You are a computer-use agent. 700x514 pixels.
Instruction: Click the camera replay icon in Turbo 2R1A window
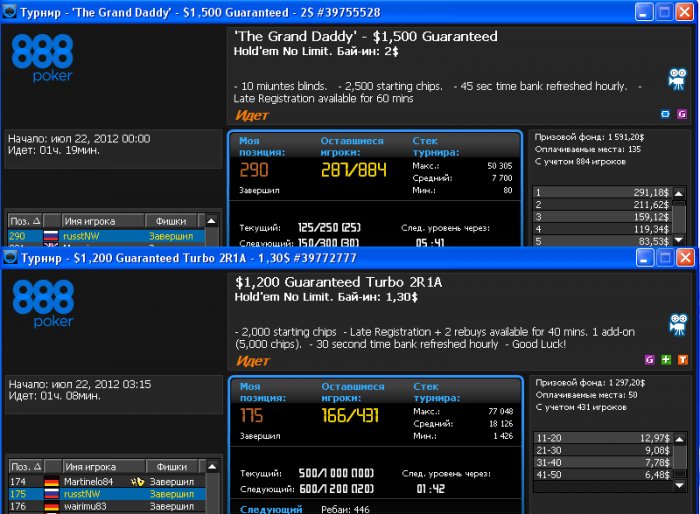tap(679, 325)
